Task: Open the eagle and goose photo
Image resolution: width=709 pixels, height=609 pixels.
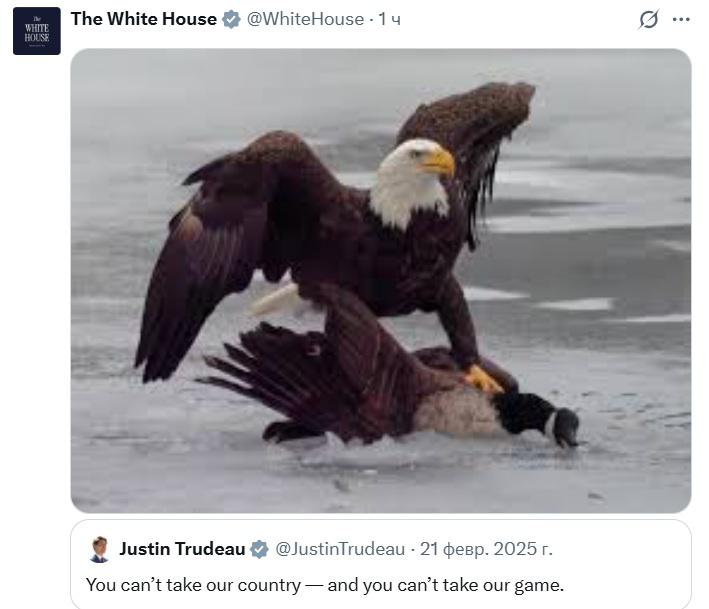Action: click(381, 280)
